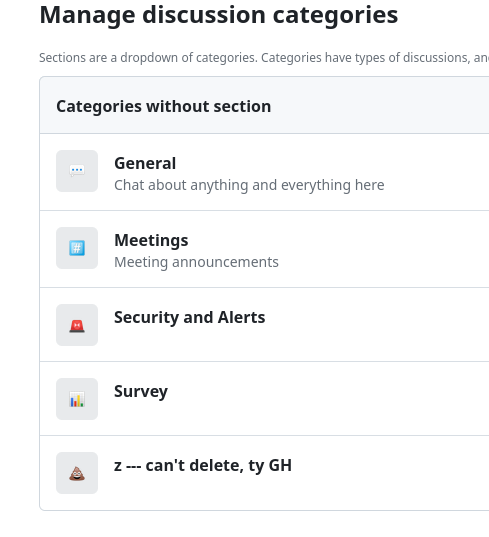The image size is (489, 537).
Task: Click blank space right of the General title
Action: tap(332, 163)
